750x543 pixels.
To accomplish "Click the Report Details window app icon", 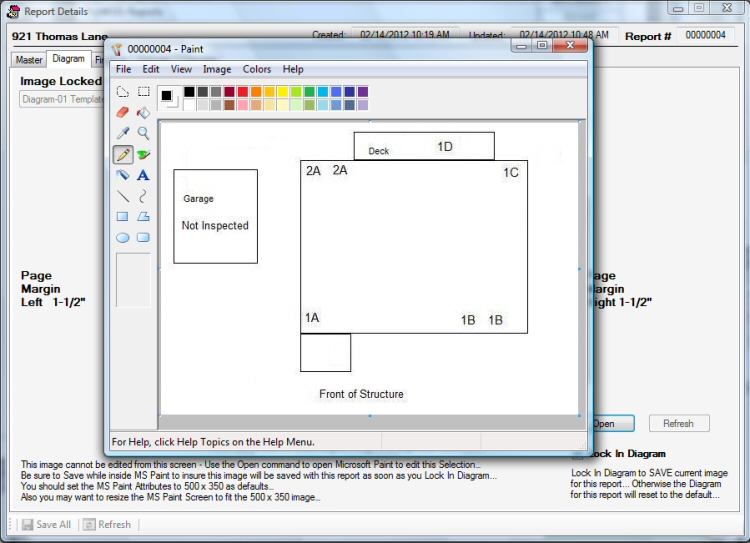I will tap(13, 11).
